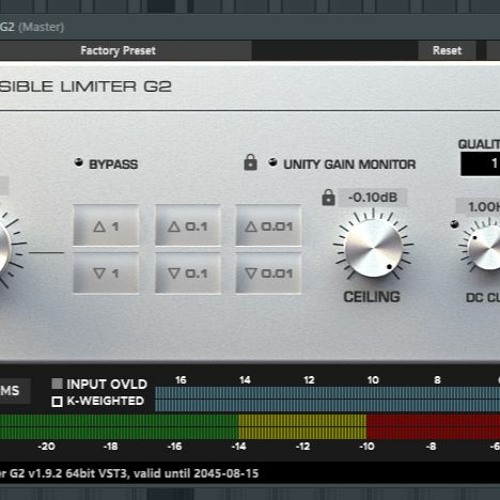Decrease threshold with down-triangle 1 button

point(106,273)
